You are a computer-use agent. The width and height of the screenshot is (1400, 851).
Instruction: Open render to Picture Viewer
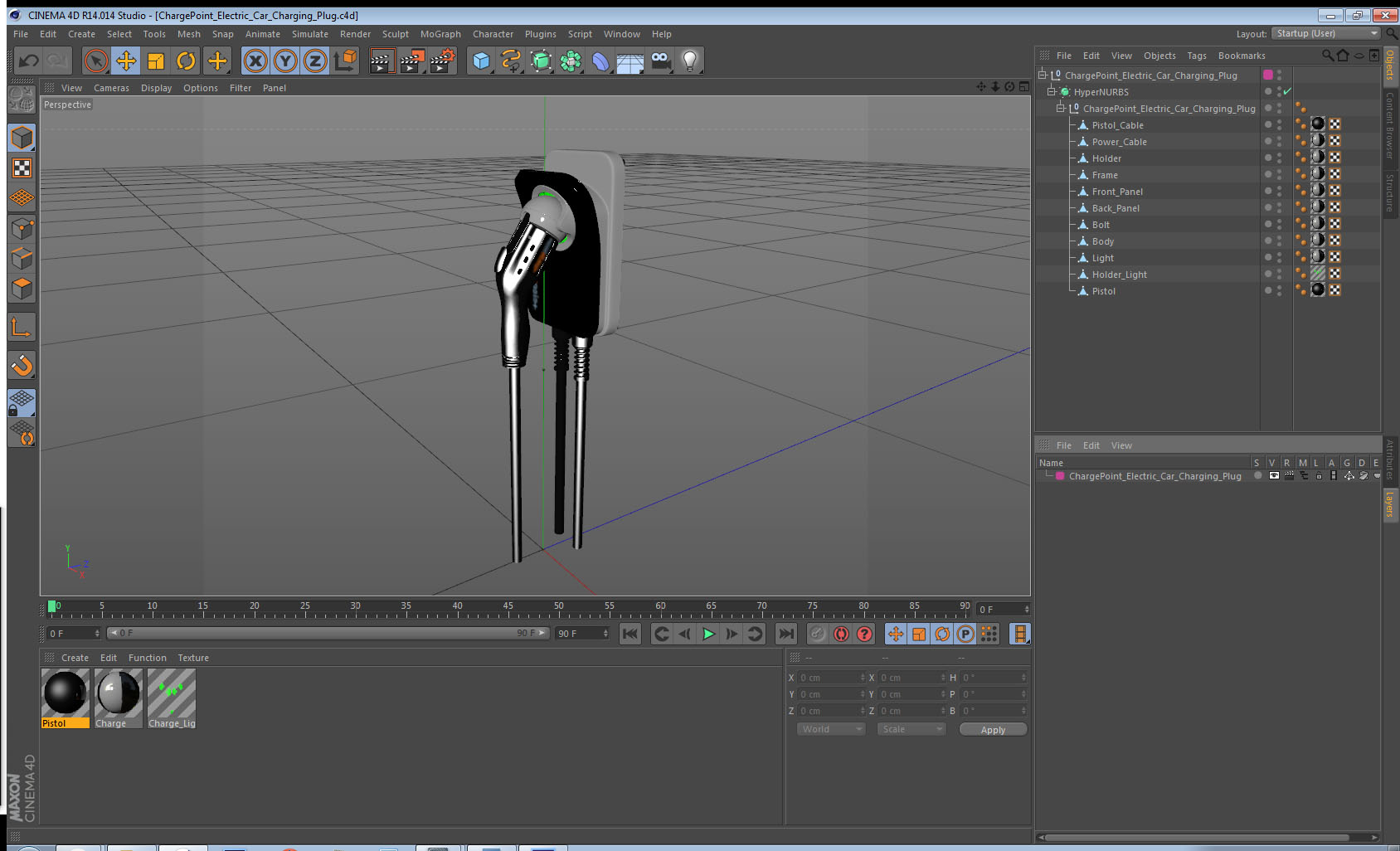point(411,61)
